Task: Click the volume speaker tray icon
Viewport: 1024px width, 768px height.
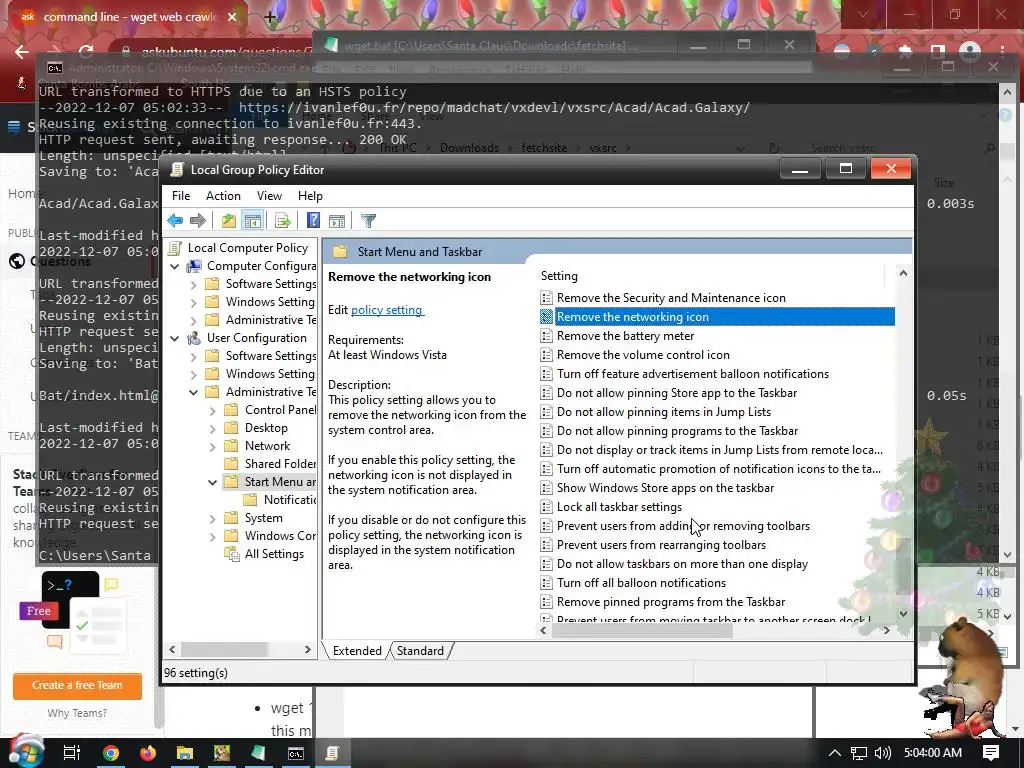Action: [882, 753]
